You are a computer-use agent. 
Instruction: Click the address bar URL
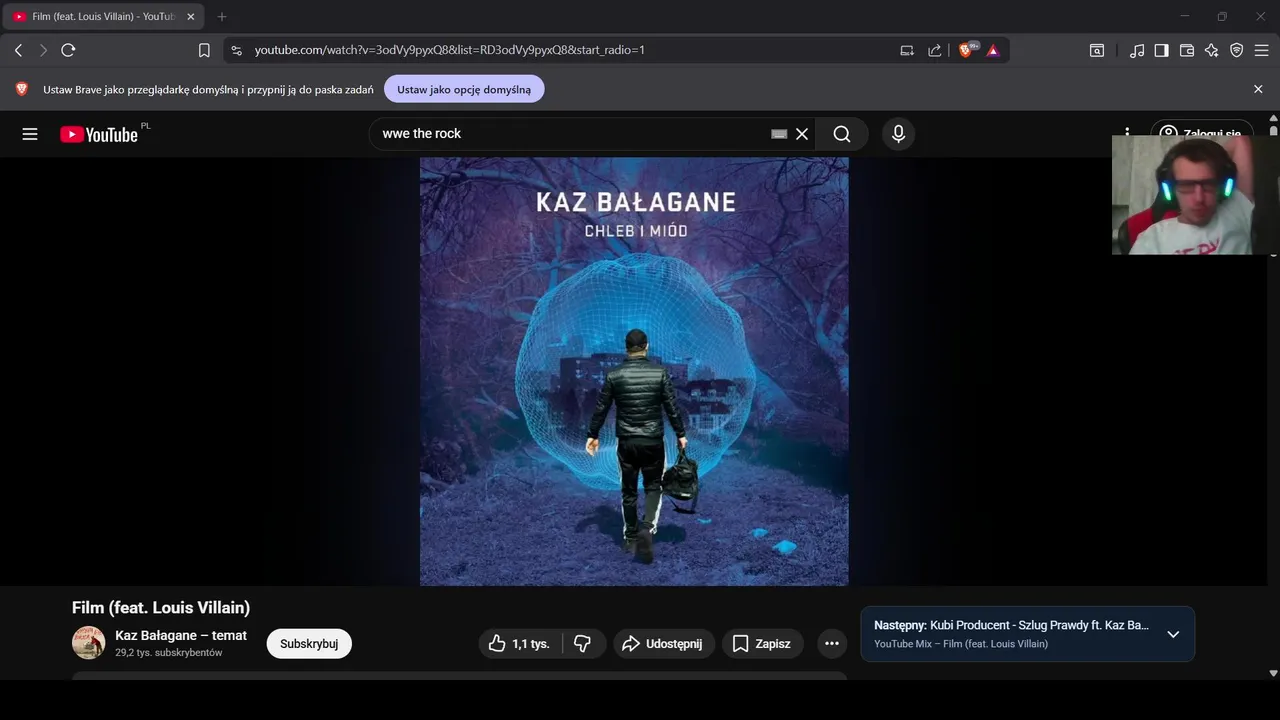pyautogui.click(x=450, y=50)
